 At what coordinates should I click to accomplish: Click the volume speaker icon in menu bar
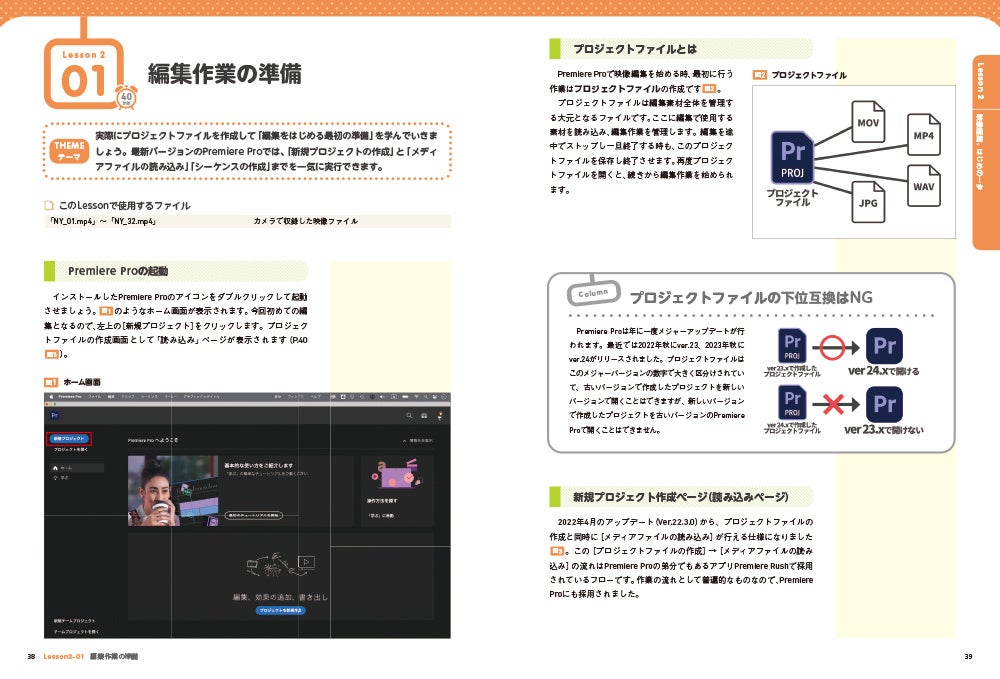(x=382, y=397)
